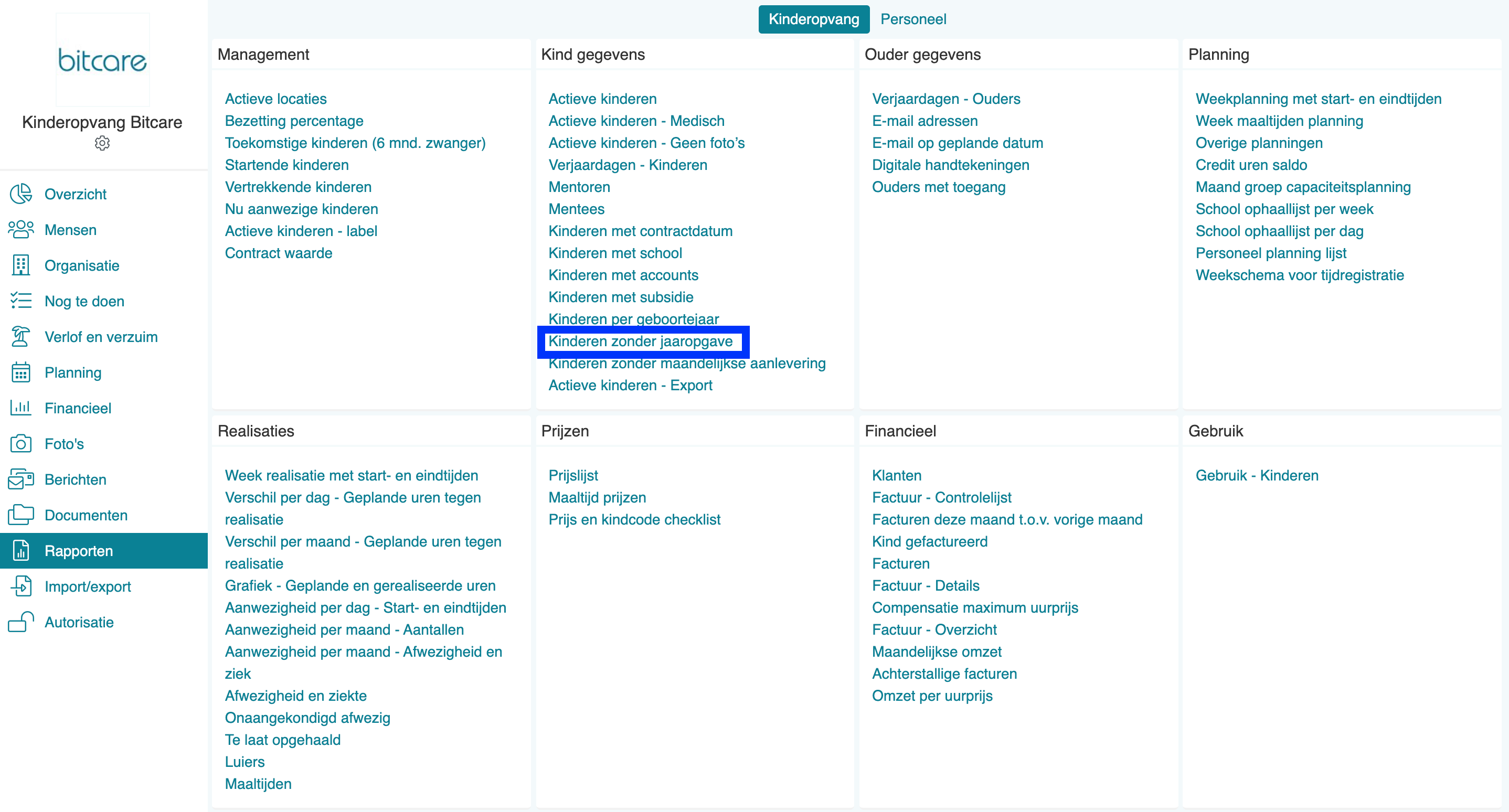Open the Actieve locaties report
Image resolution: width=1509 pixels, height=812 pixels.
click(x=276, y=99)
